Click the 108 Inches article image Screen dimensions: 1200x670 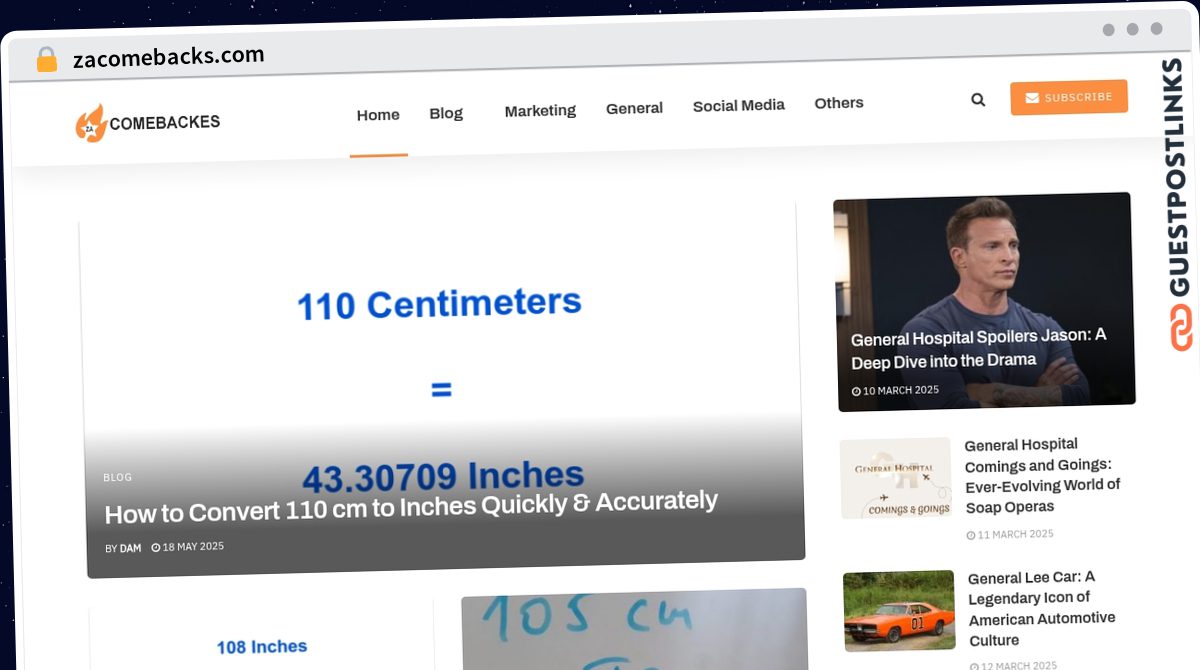point(262,638)
